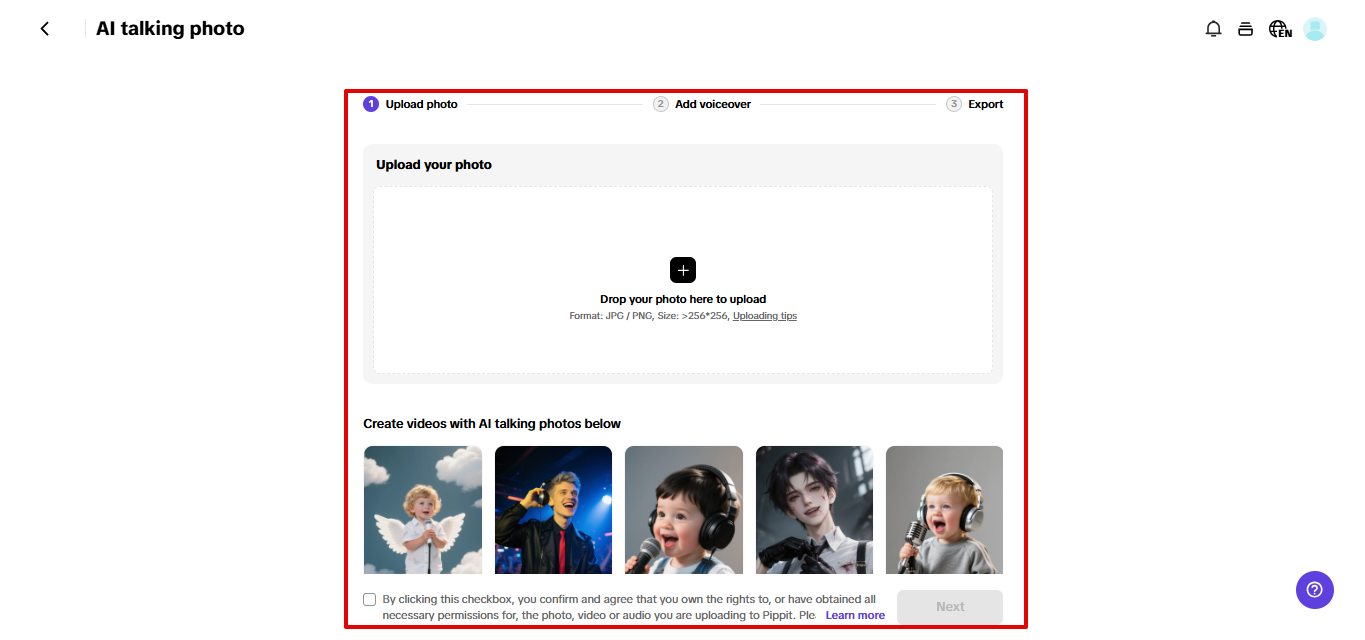Open the notifications bell
This screenshot has width=1365, height=640.
click(1213, 29)
